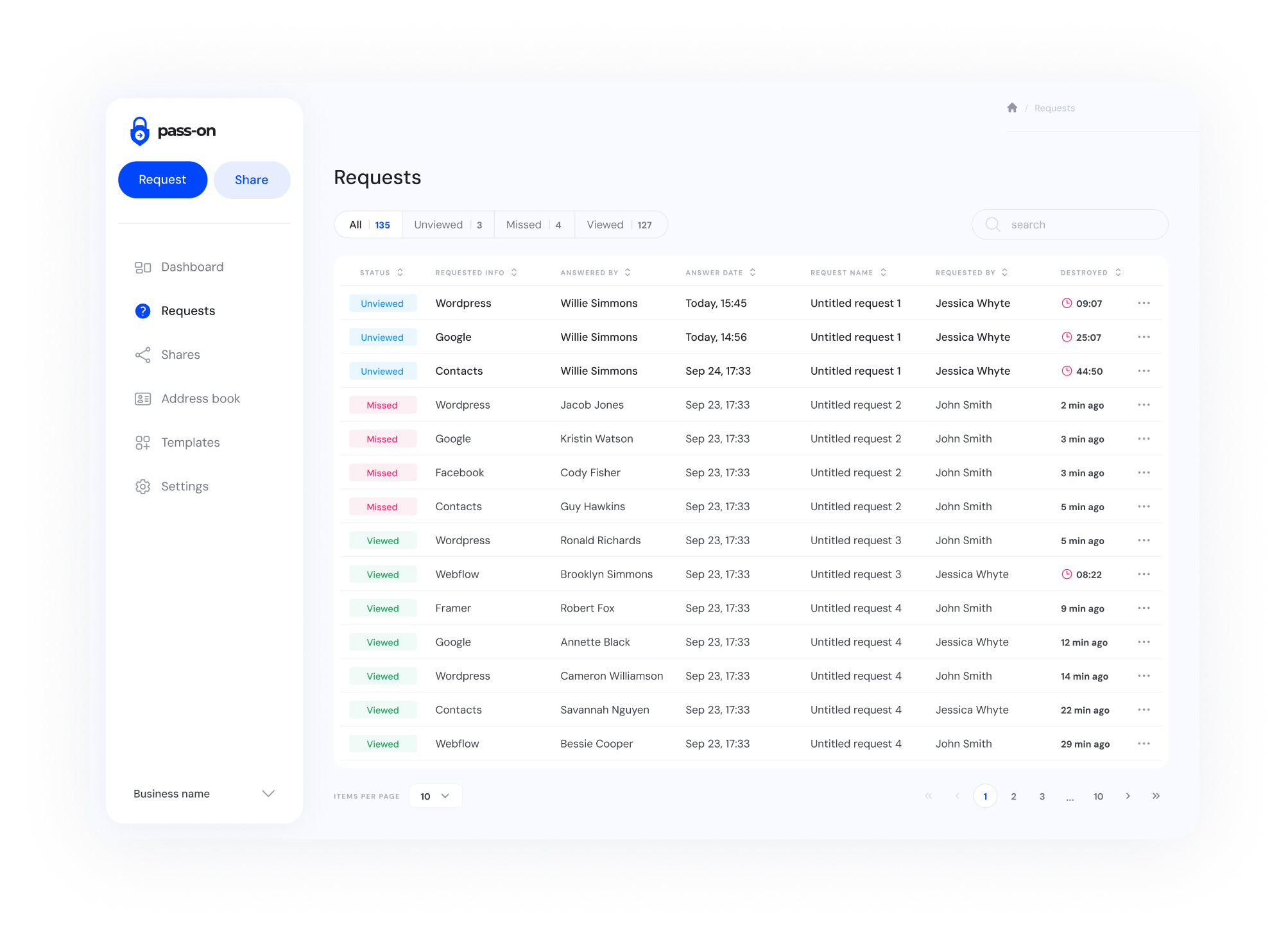Click the Templates sidebar icon
This screenshot has width=1288, height=935.
[x=142, y=443]
